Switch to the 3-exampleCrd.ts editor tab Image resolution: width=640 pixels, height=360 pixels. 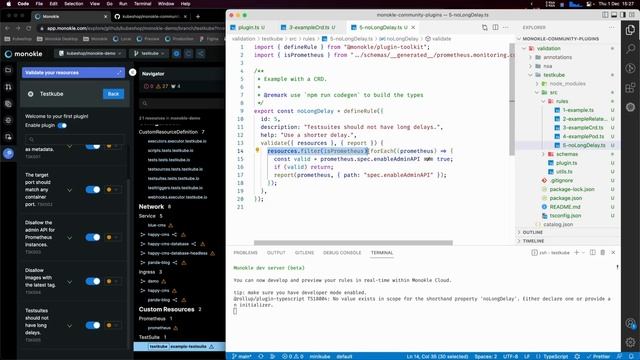pos(308,27)
